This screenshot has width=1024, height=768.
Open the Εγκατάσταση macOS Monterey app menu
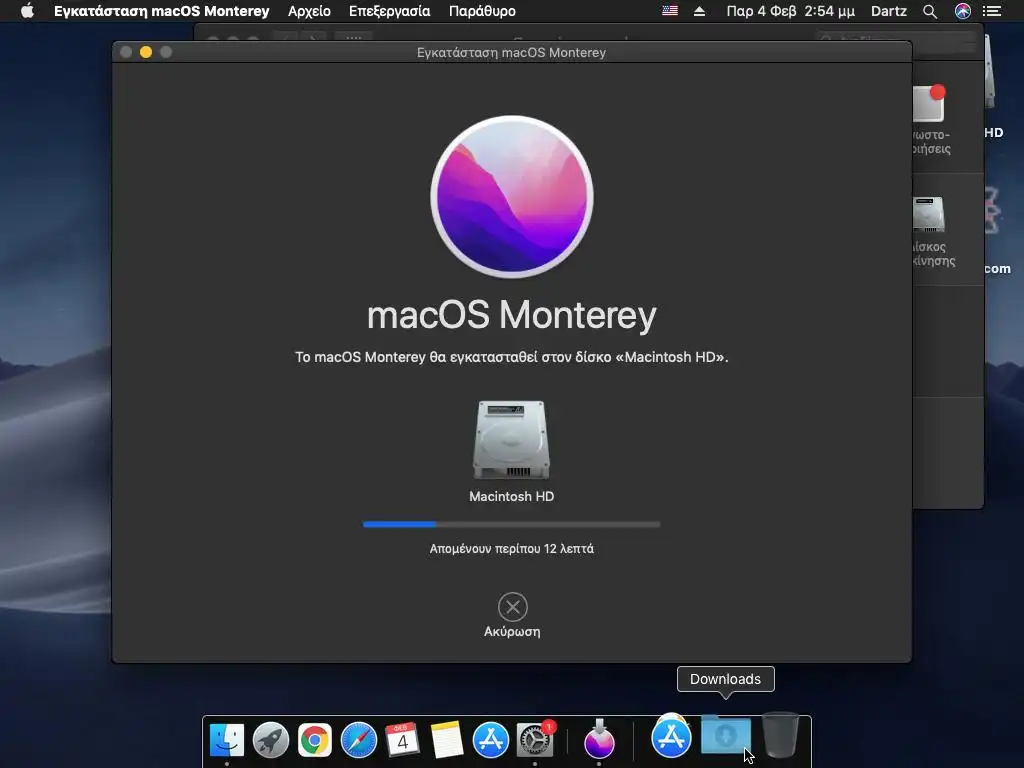coord(161,11)
